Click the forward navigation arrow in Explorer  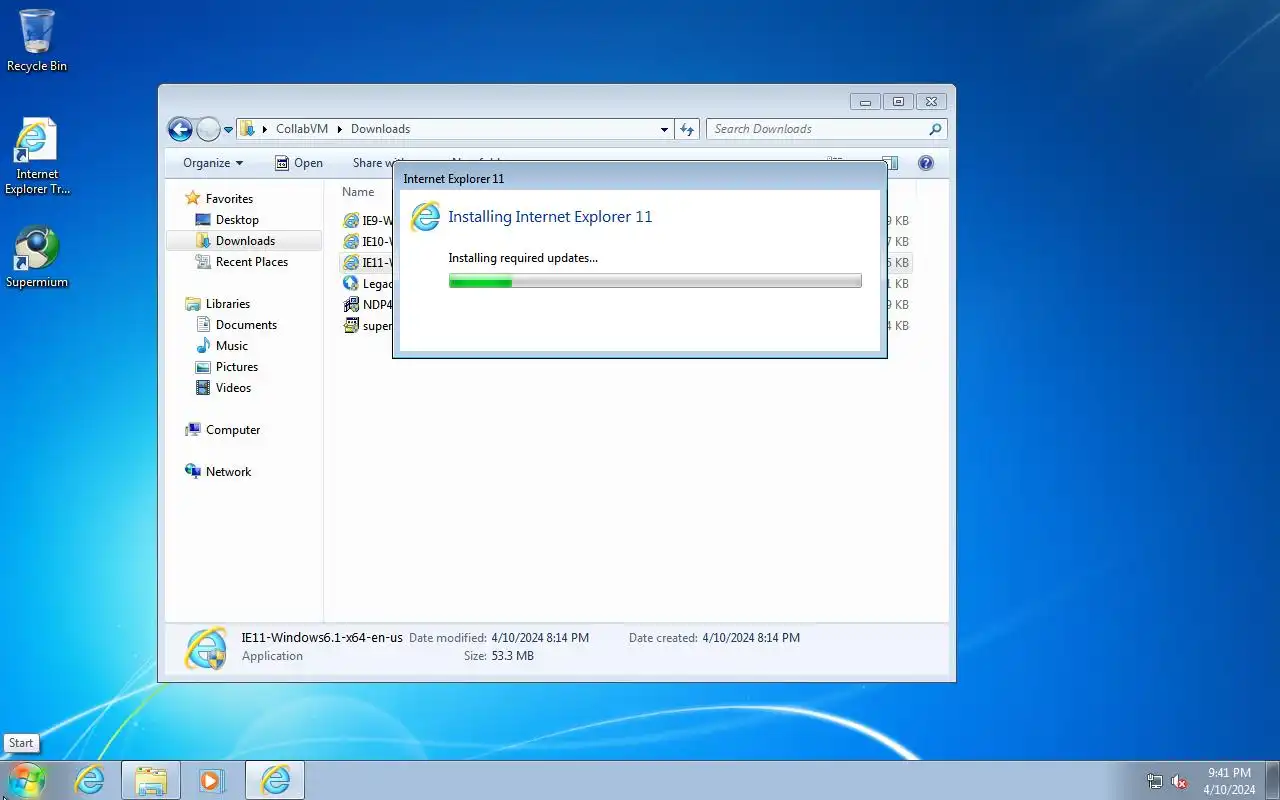pyautogui.click(x=207, y=129)
